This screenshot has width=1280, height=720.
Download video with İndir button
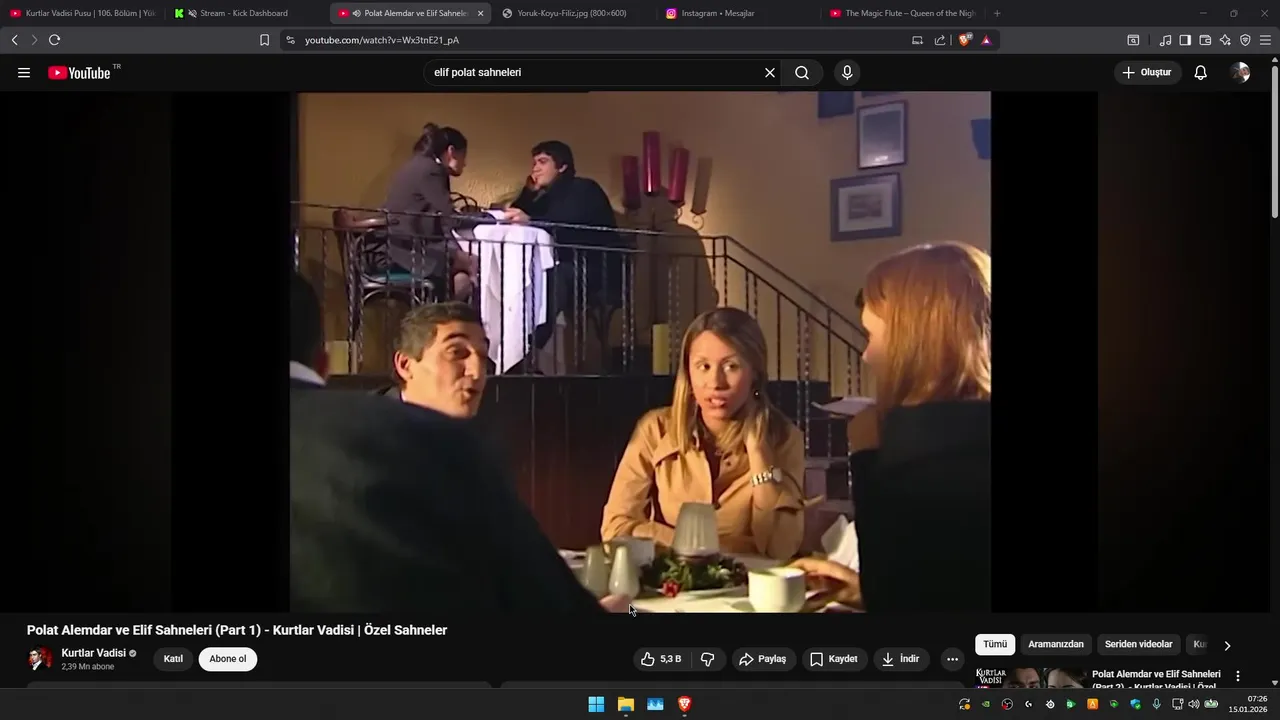tap(901, 659)
